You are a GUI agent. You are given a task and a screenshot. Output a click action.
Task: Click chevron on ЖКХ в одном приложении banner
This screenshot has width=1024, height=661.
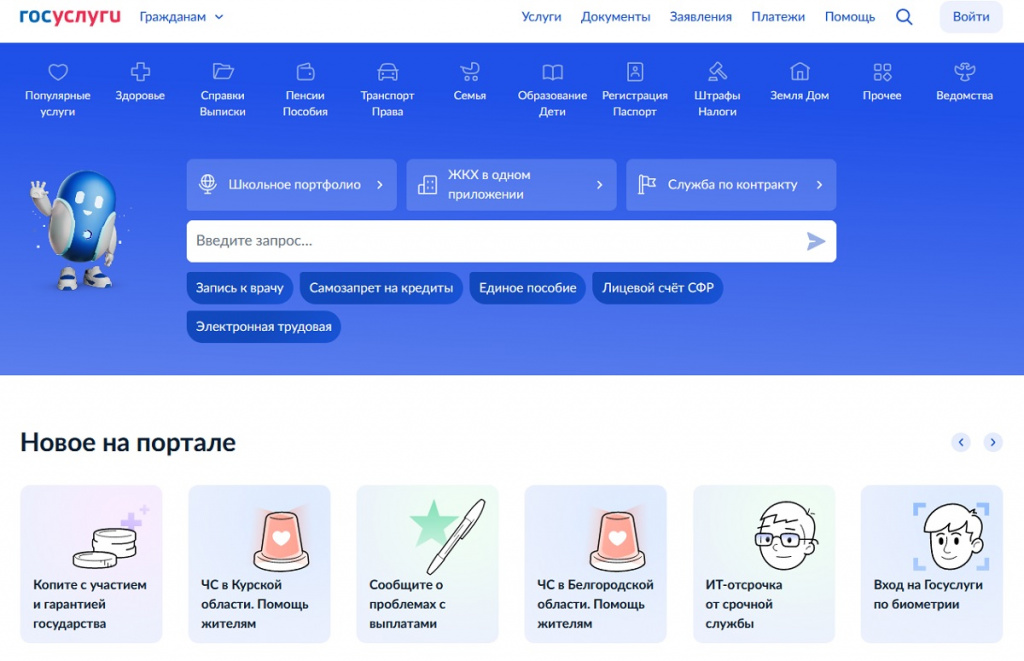600,185
